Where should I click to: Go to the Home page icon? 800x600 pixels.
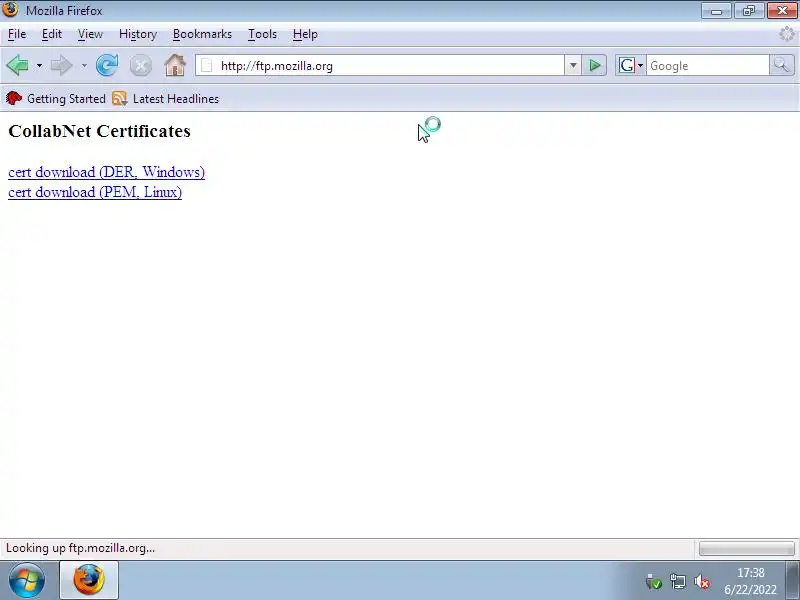[175, 65]
